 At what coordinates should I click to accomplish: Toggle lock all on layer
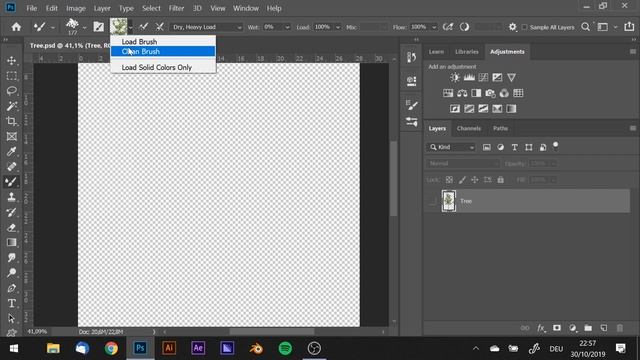(x=501, y=180)
